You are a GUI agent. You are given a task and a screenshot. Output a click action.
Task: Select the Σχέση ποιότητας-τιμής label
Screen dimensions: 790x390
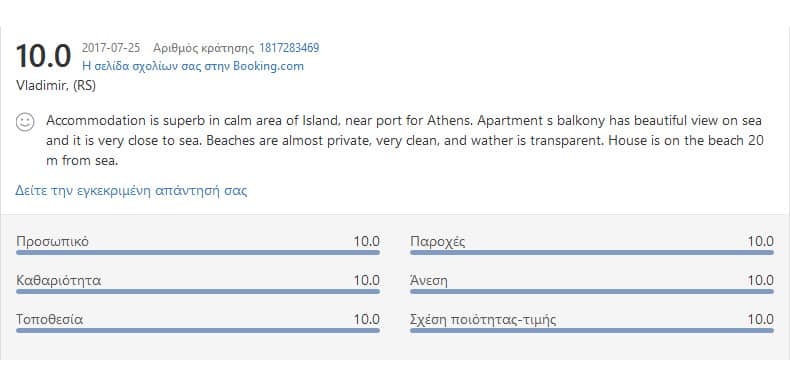[483, 320]
